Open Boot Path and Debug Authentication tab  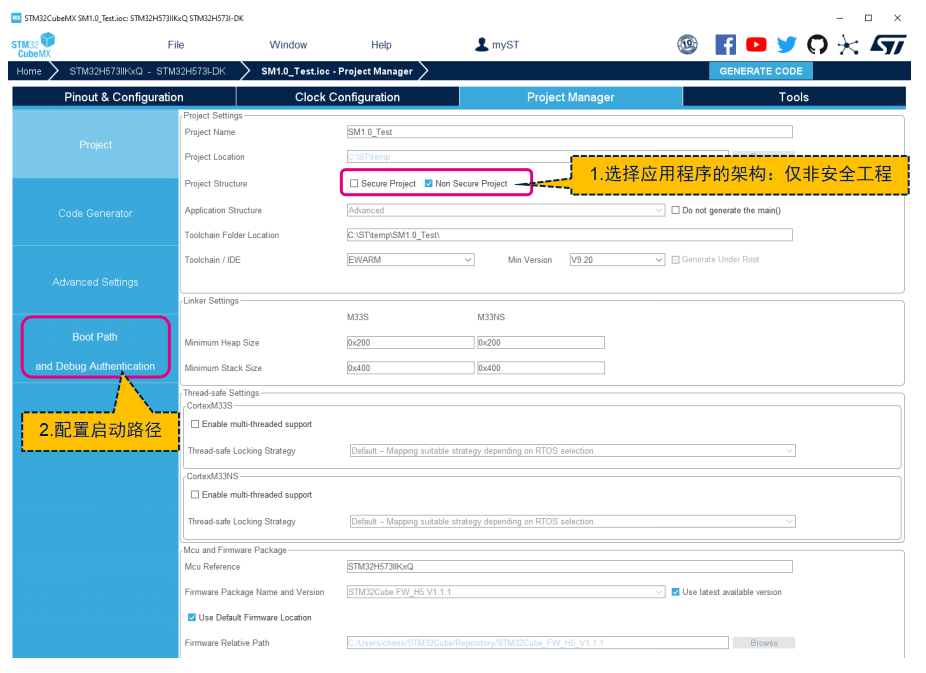pyautogui.click(x=95, y=351)
